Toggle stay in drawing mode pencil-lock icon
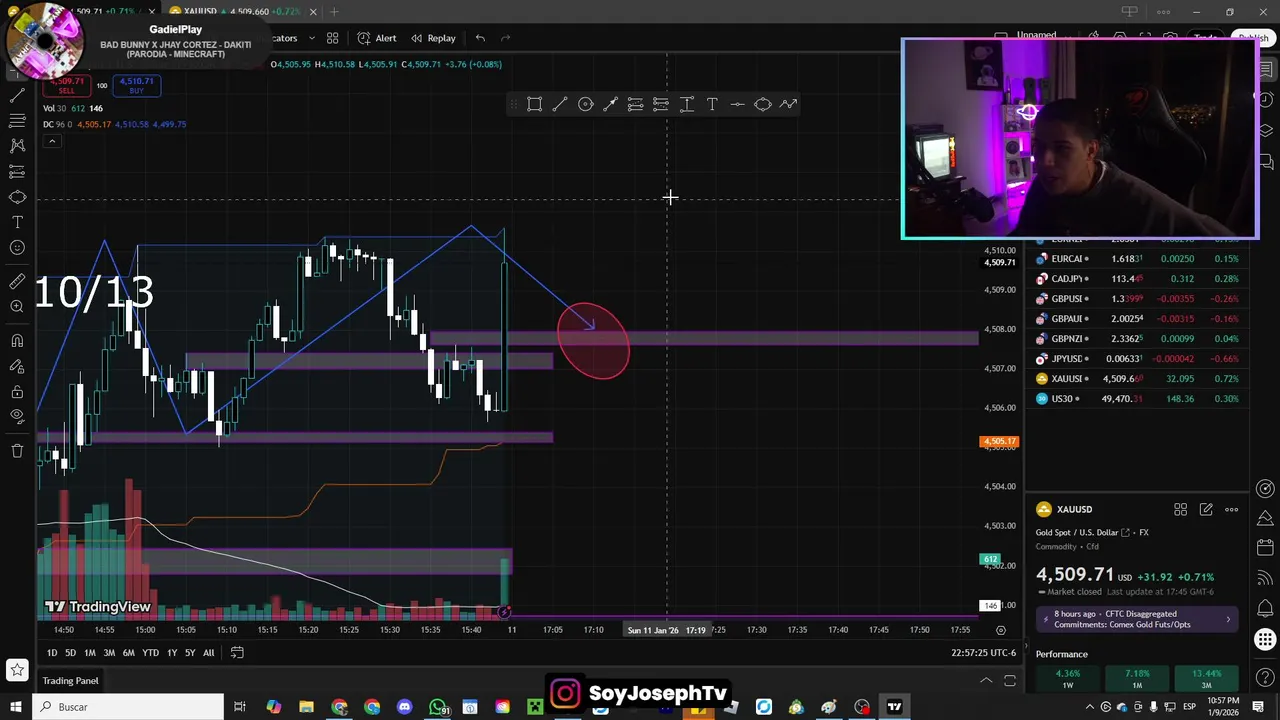 click(17, 366)
